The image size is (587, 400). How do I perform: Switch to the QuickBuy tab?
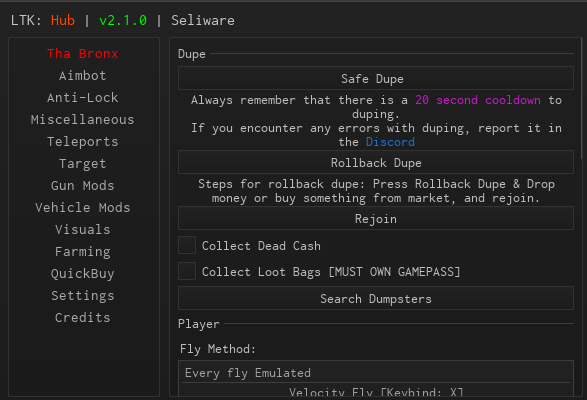83,274
